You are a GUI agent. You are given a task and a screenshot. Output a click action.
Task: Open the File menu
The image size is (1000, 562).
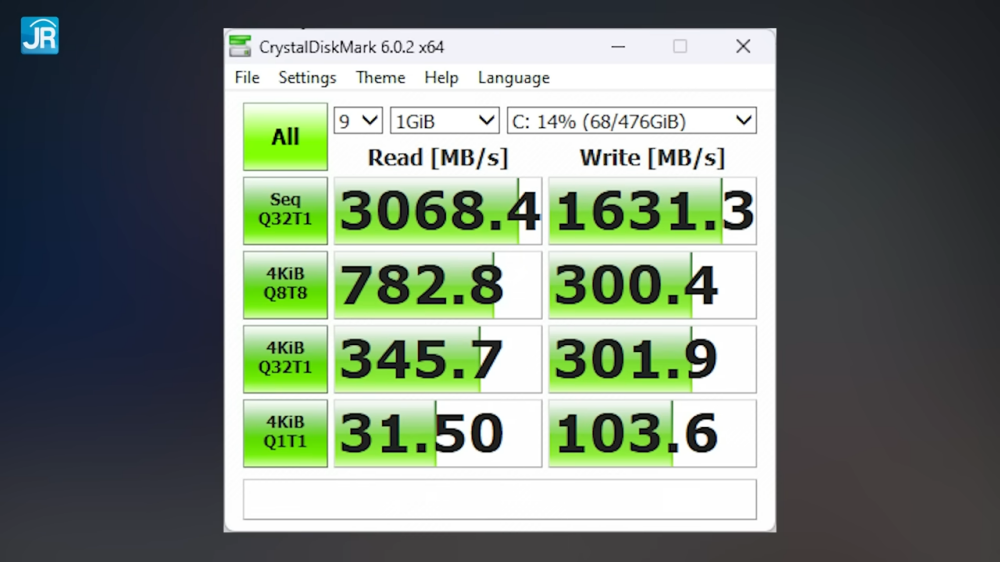click(247, 78)
